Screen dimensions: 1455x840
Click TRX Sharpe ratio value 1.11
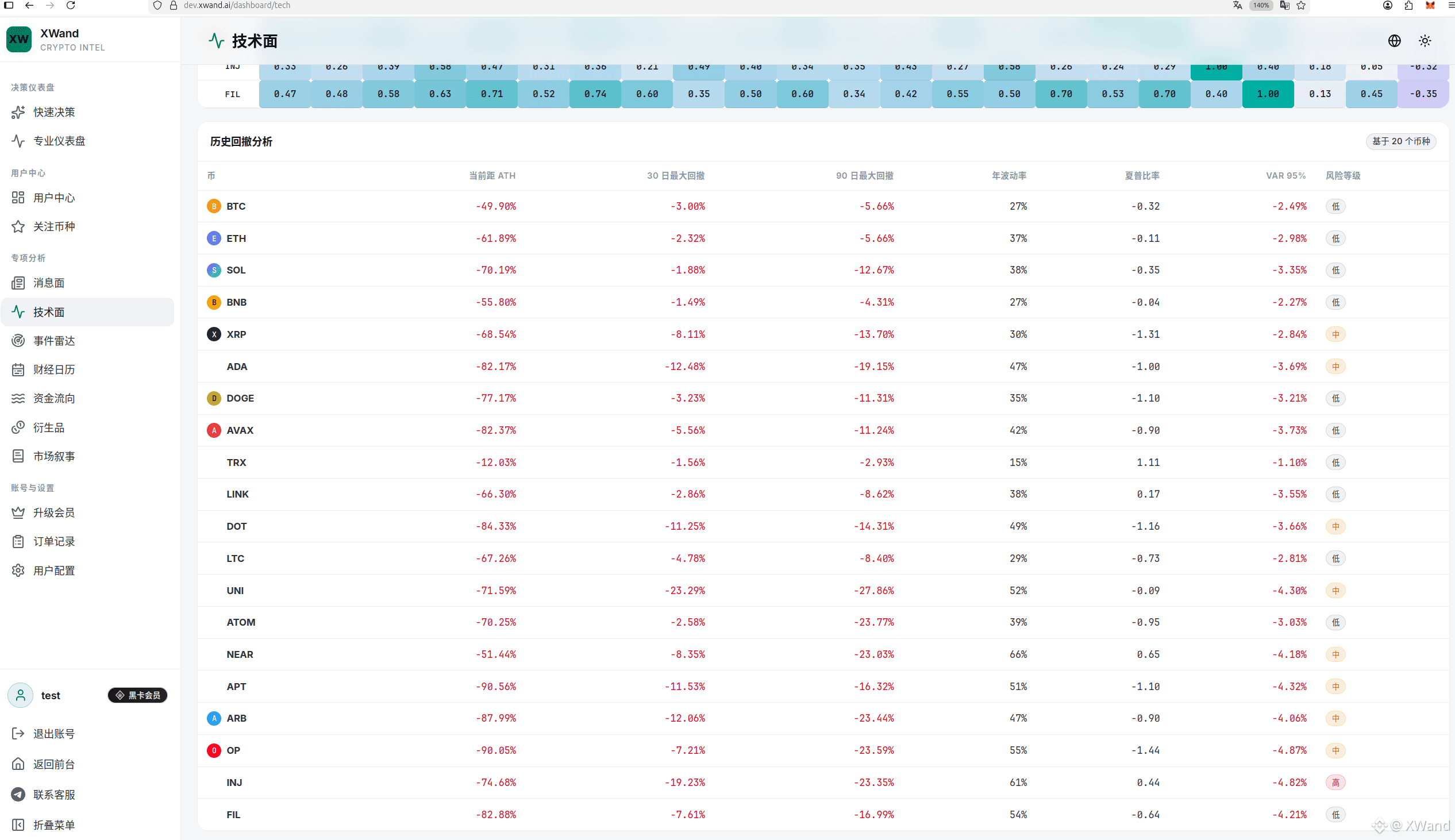1148,462
